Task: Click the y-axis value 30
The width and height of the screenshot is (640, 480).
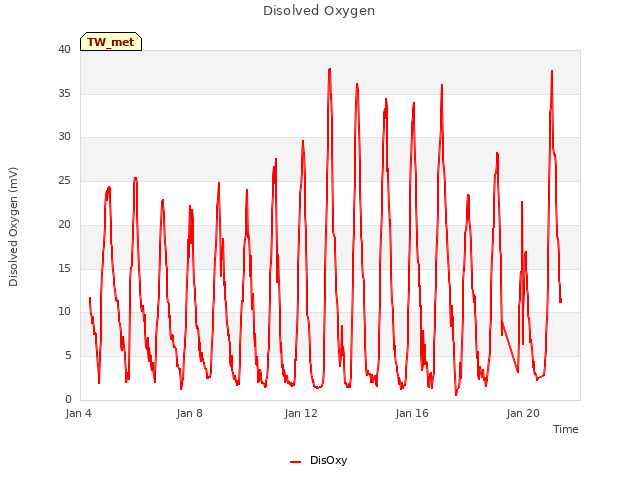Action: 64,137
